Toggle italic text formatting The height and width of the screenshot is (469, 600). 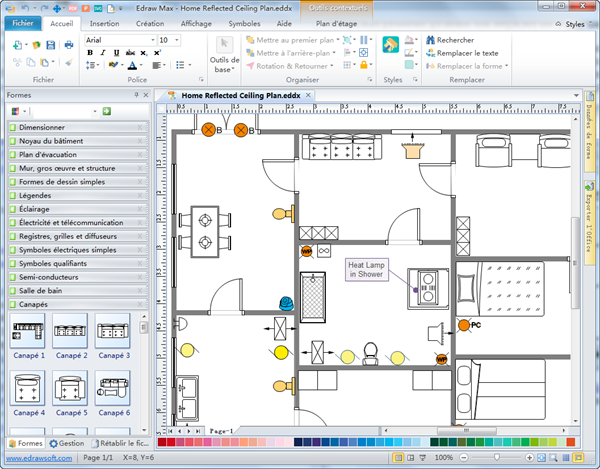coord(103,53)
